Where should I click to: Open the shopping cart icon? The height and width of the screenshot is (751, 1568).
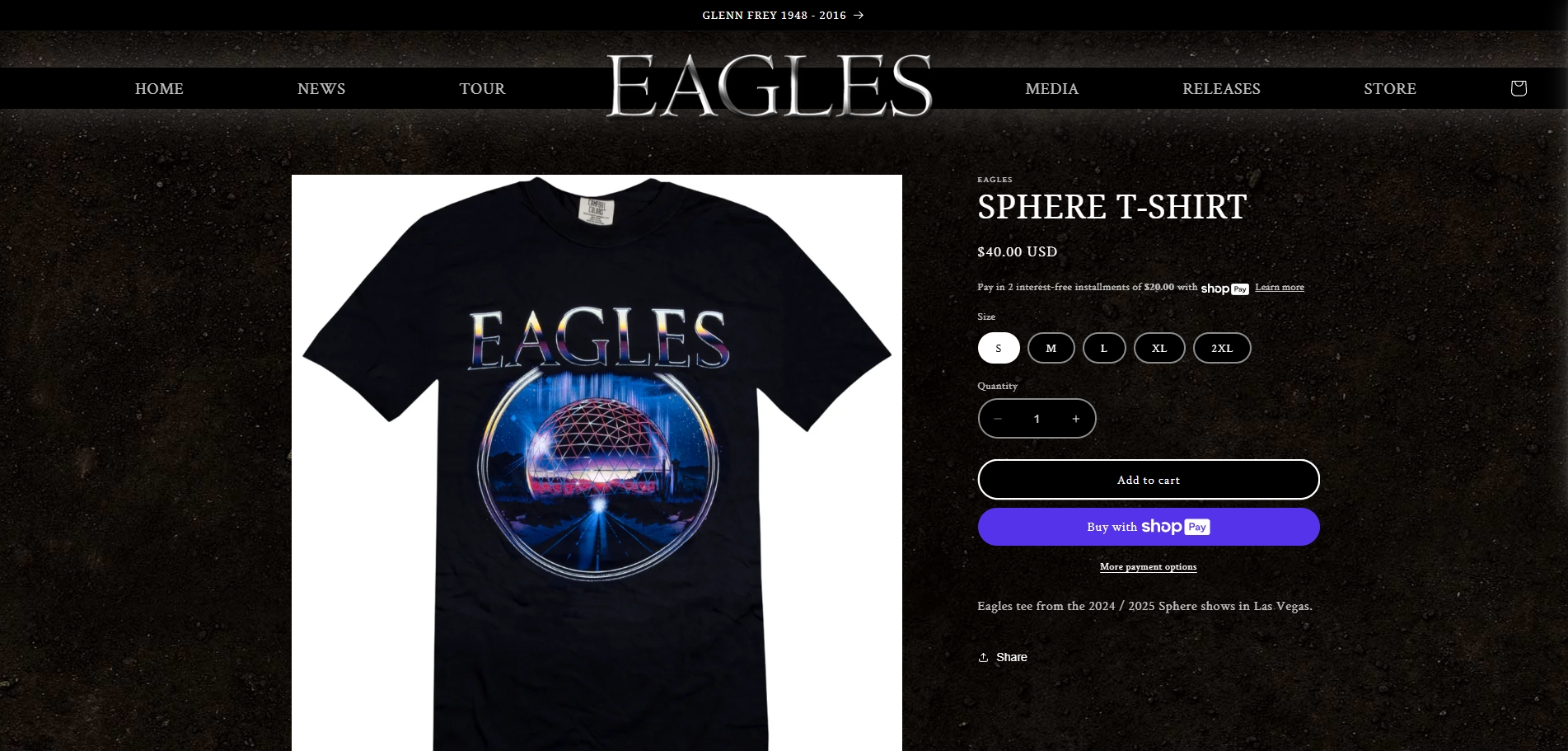pyautogui.click(x=1518, y=88)
